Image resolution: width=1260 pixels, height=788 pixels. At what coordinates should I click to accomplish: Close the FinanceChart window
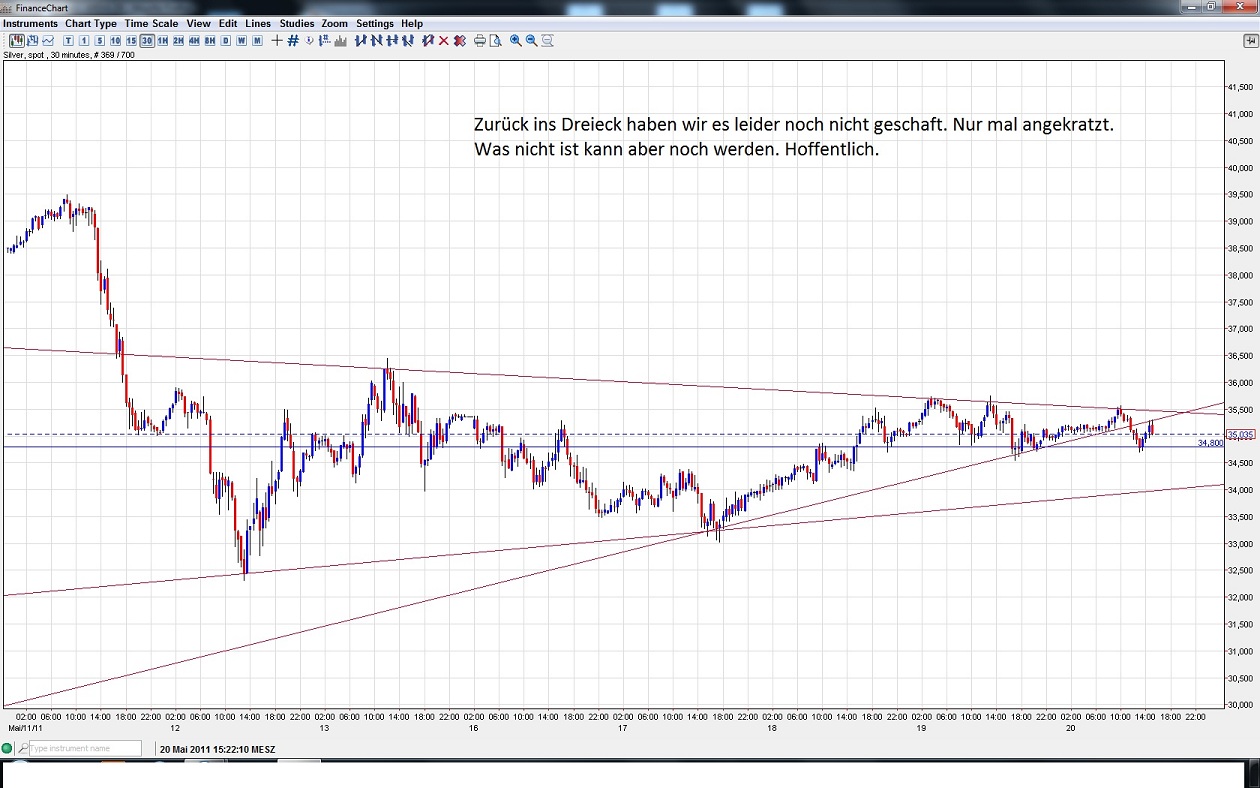pyautogui.click(x=1238, y=6)
